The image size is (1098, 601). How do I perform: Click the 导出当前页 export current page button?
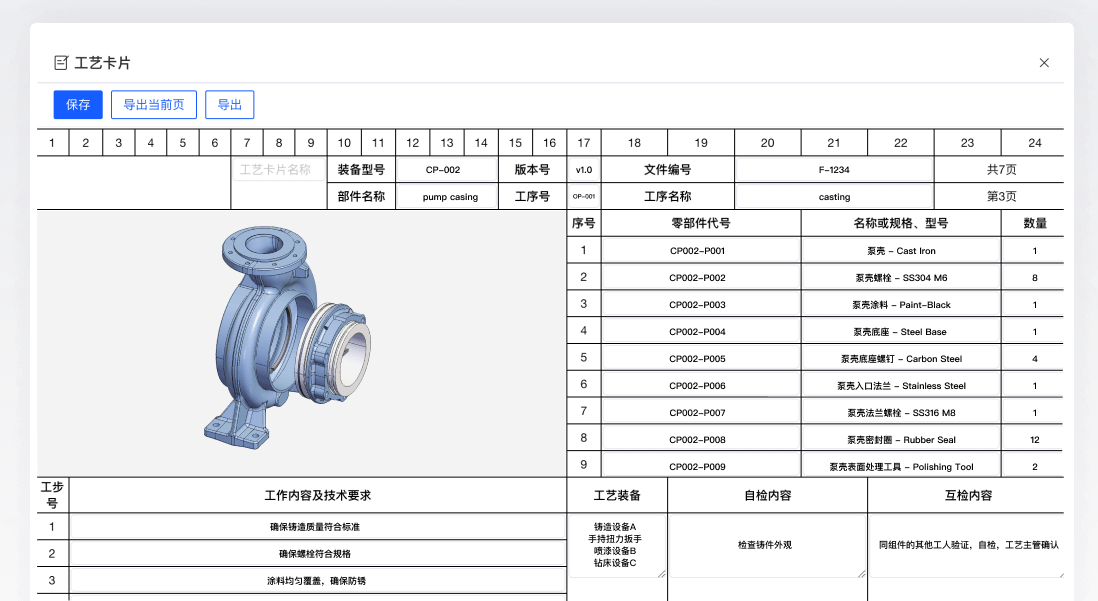[153, 105]
